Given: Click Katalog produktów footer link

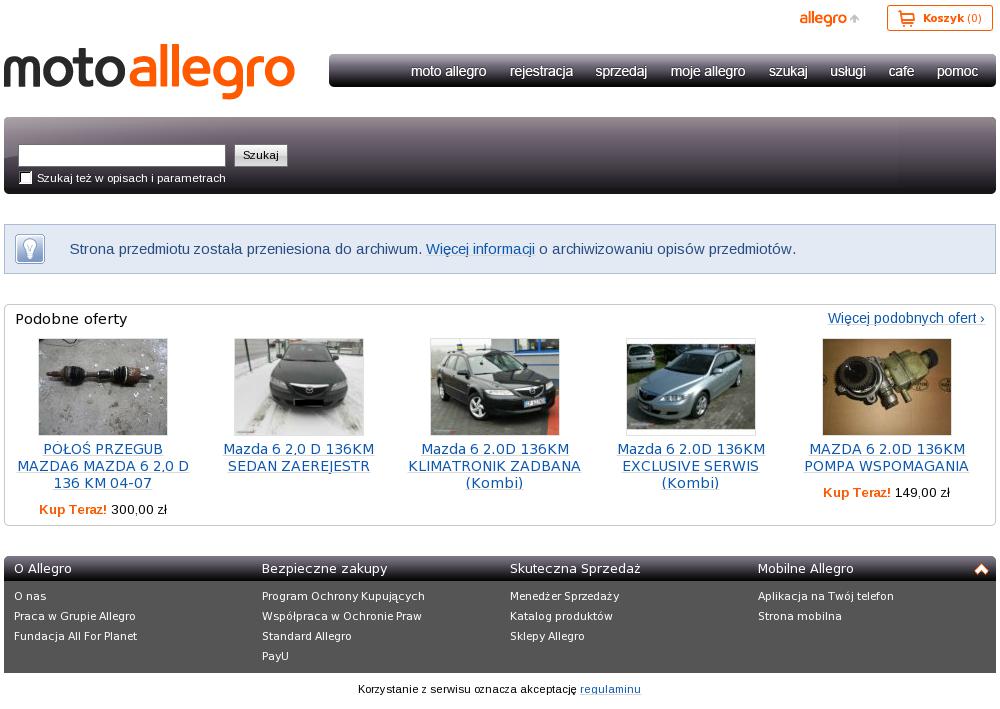Looking at the screenshot, I should click(561, 616).
